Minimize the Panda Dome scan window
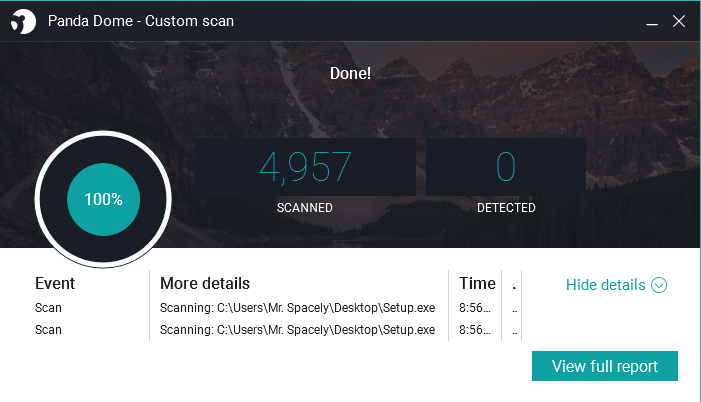701x402 pixels. pyautogui.click(x=652, y=21)
